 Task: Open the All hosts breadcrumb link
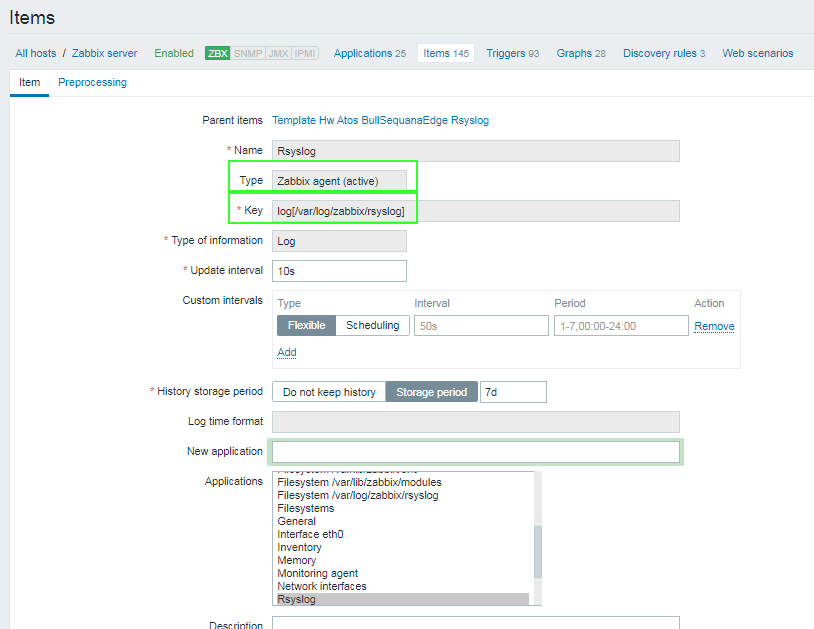point(35,53)
